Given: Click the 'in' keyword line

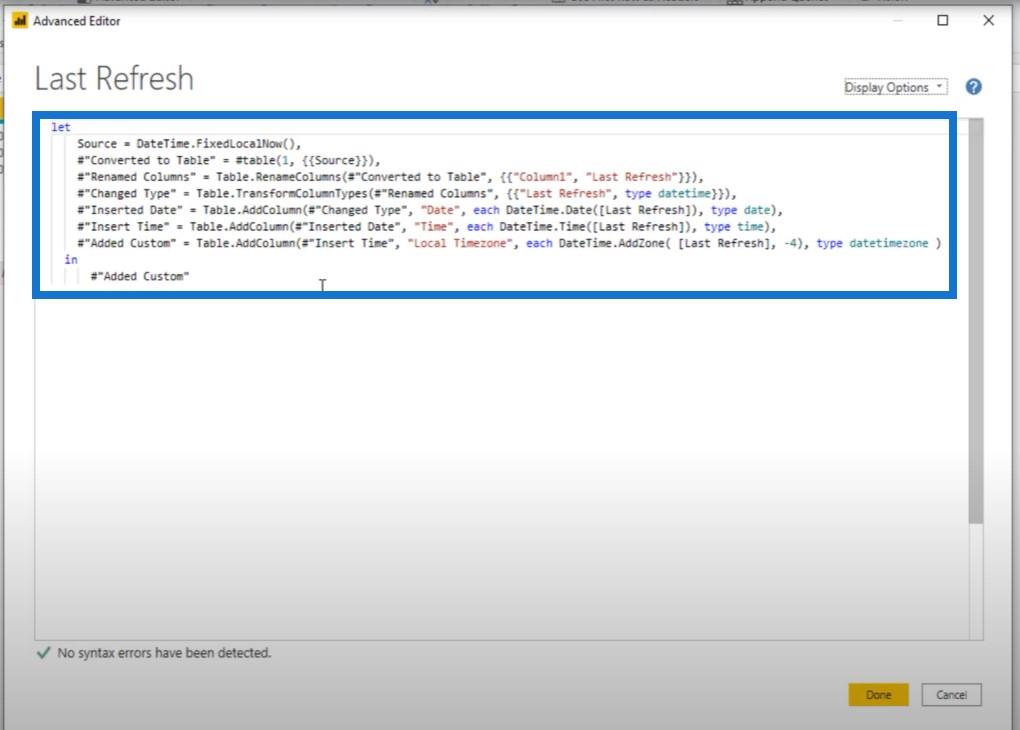Looking at the screenshot, I should point(71,260).
